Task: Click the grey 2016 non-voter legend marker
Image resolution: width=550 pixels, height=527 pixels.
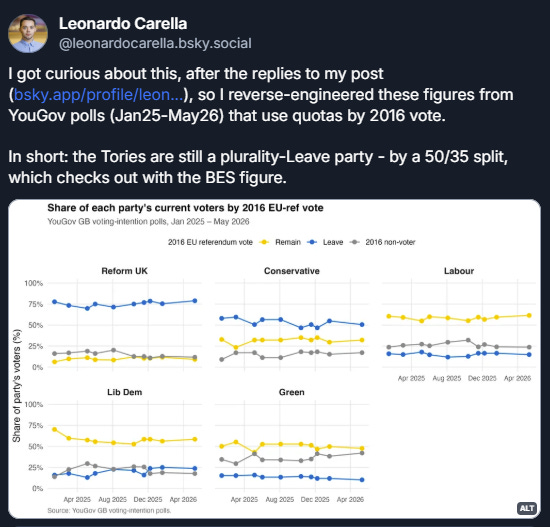Action: (355, 242)
